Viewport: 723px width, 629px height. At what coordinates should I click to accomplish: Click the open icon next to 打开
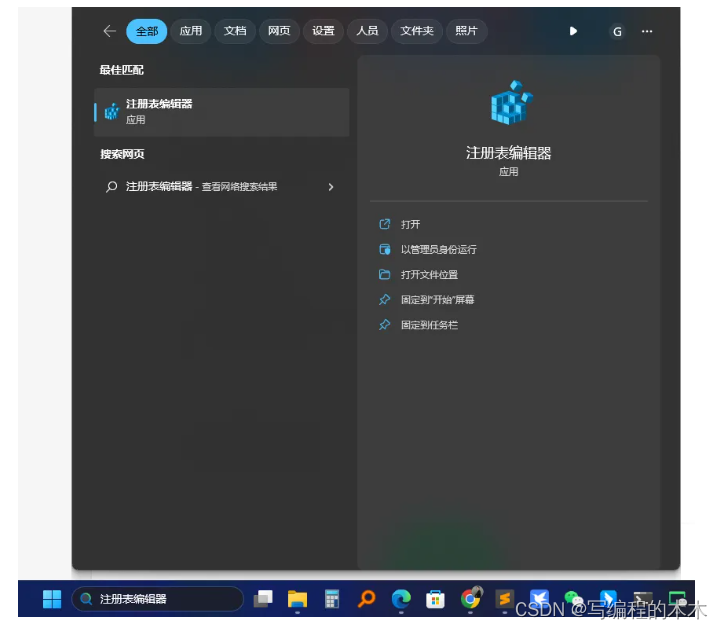[x=385, y=224]
